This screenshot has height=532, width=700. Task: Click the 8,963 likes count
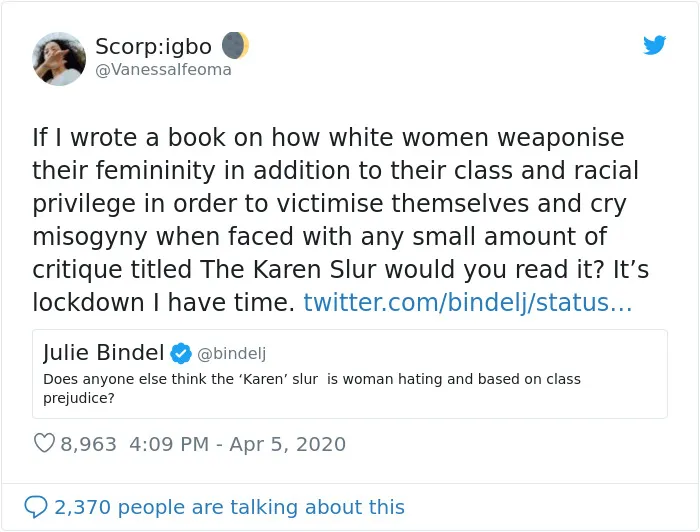88,444
